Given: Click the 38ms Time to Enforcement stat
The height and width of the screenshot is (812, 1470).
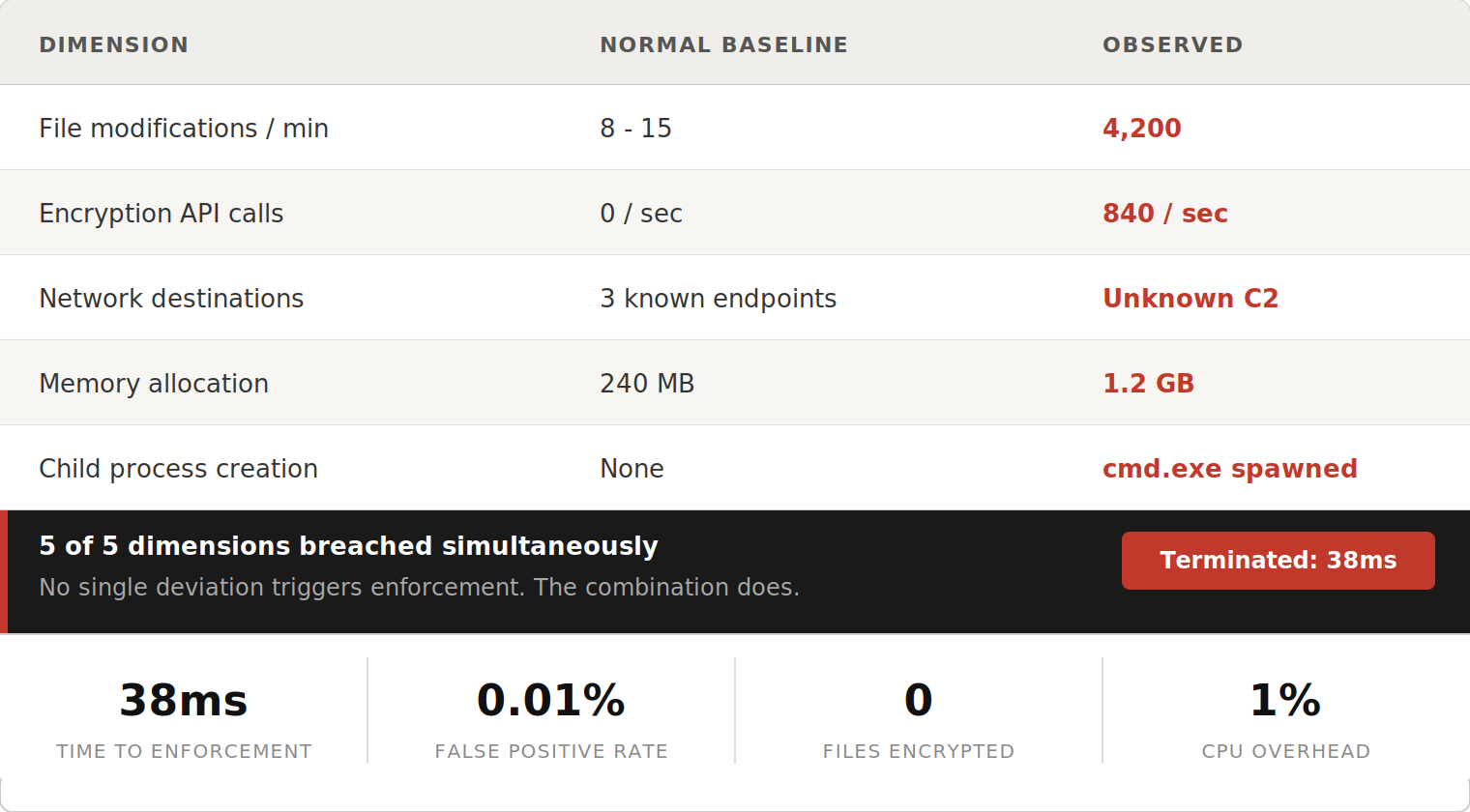Looking at the screenshot, I should pos(184,716).
